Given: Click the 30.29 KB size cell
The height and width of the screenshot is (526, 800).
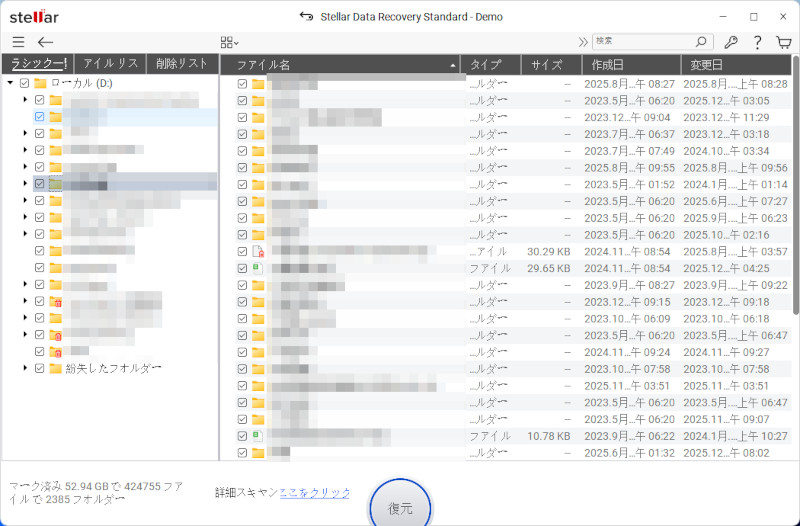Looking at the screenshot, I should [548, 252].
